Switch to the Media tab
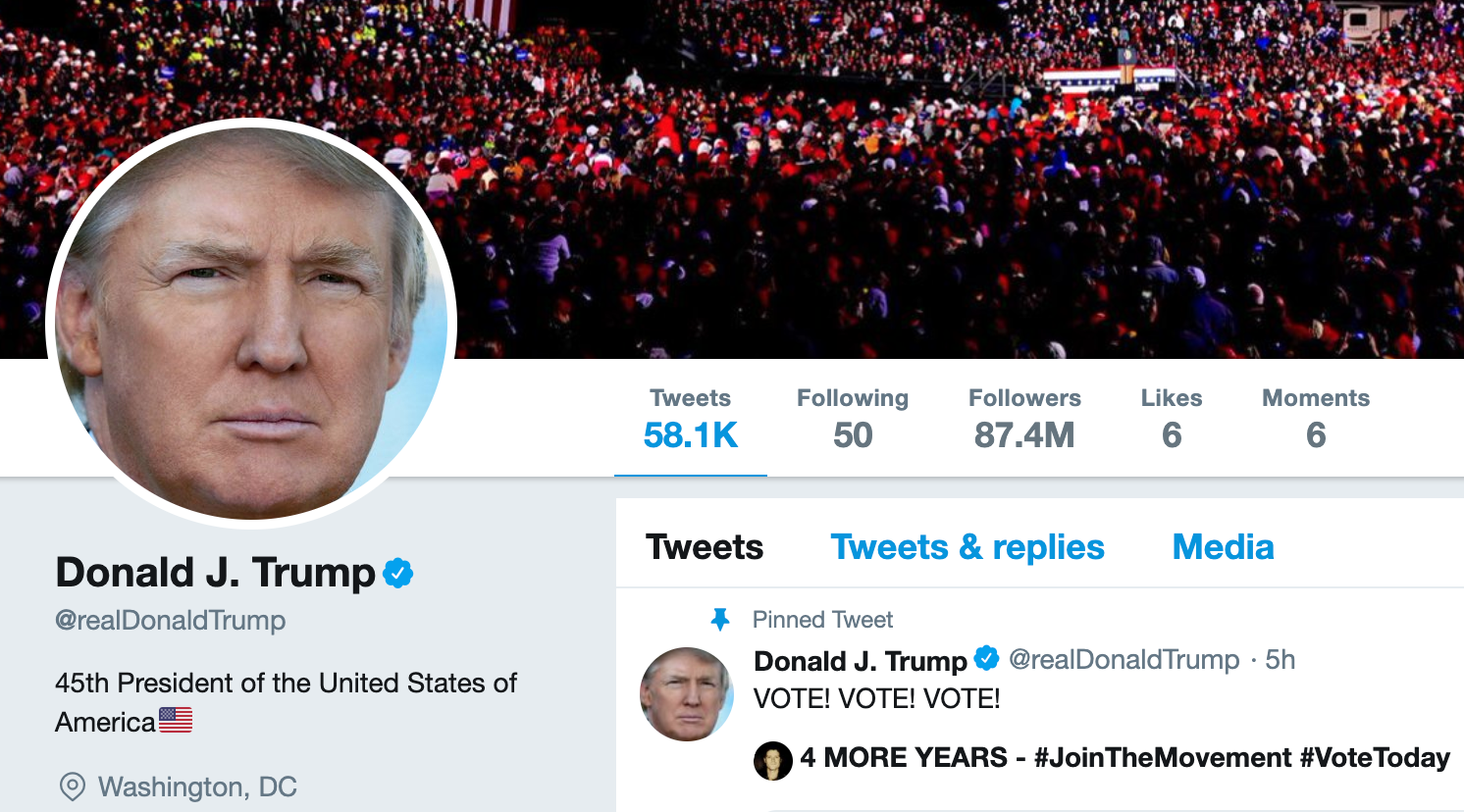This screenshot has width=1464, height=812. [x=1223, y=547]
